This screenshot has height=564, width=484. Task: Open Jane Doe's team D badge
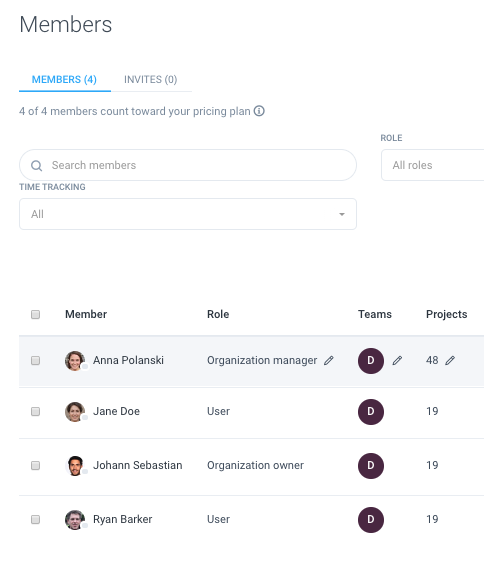coord(371,412)
